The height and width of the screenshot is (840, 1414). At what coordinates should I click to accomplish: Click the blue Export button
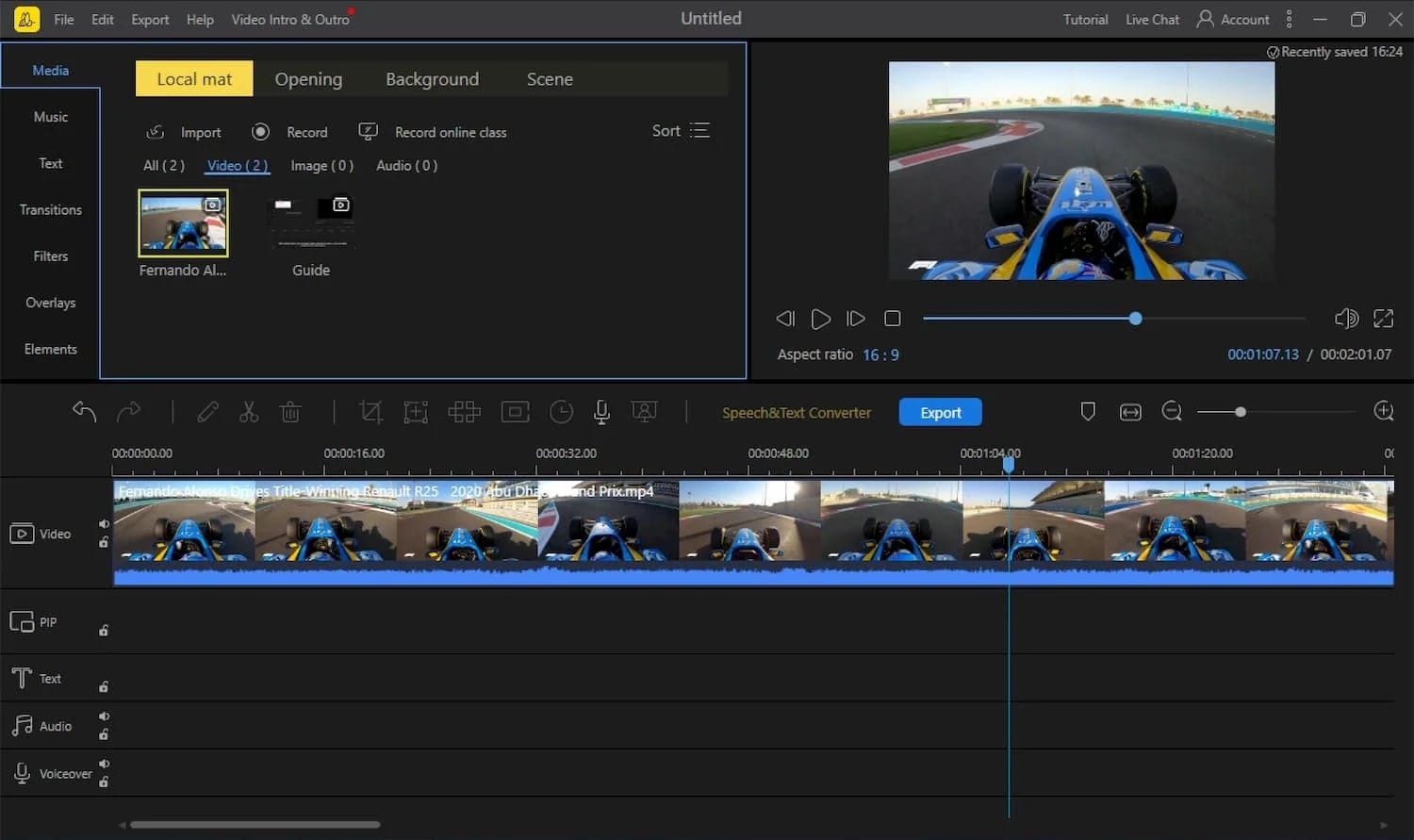940,412
